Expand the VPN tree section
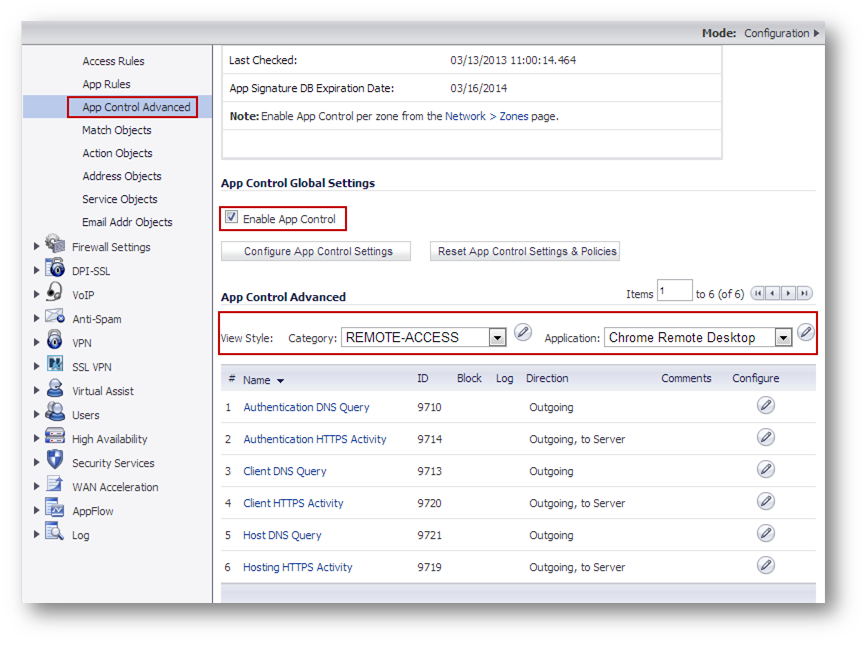This screenshot has width=867, height=645. [37, 343]
